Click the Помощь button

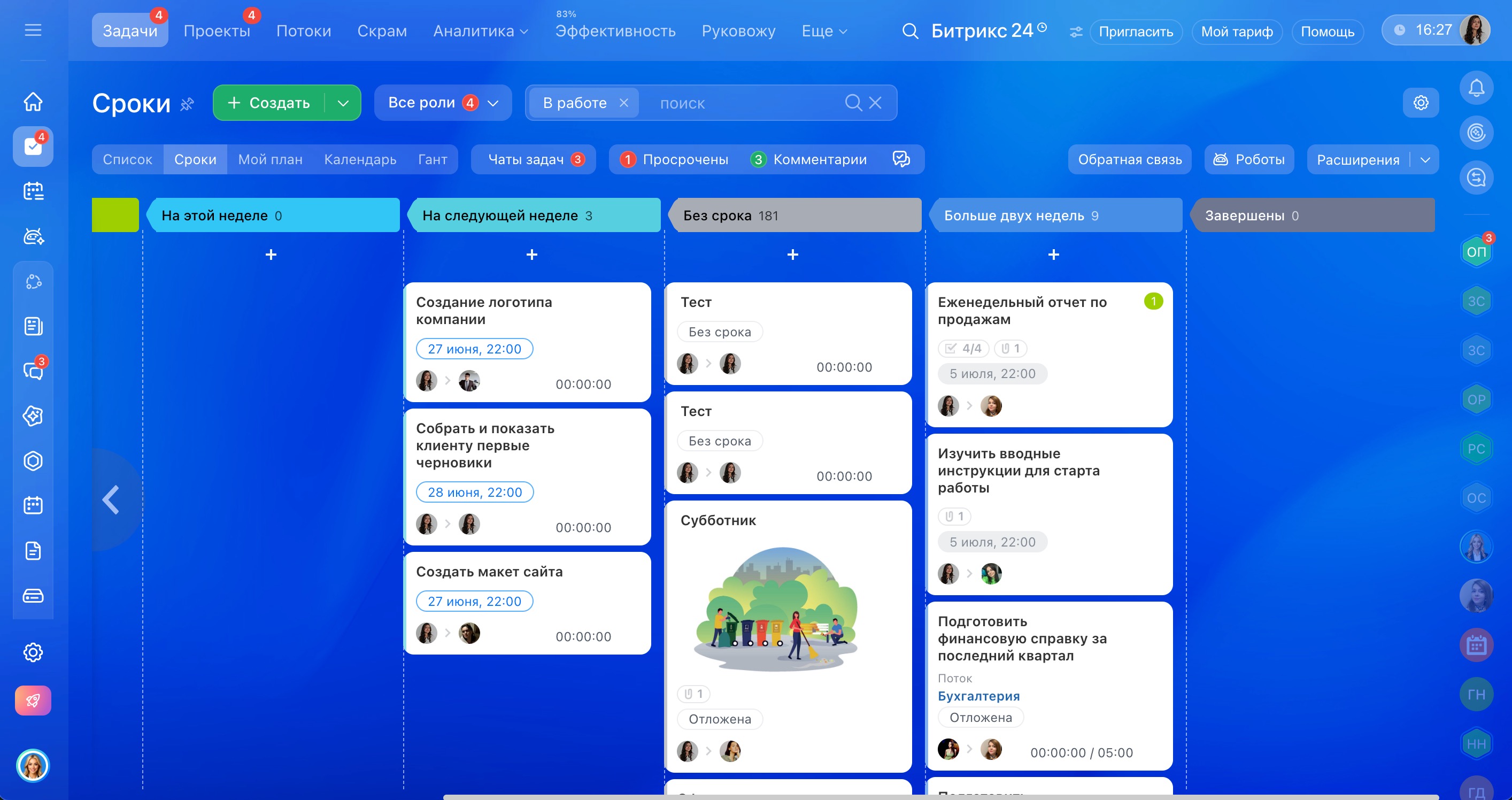(1327, 32)
